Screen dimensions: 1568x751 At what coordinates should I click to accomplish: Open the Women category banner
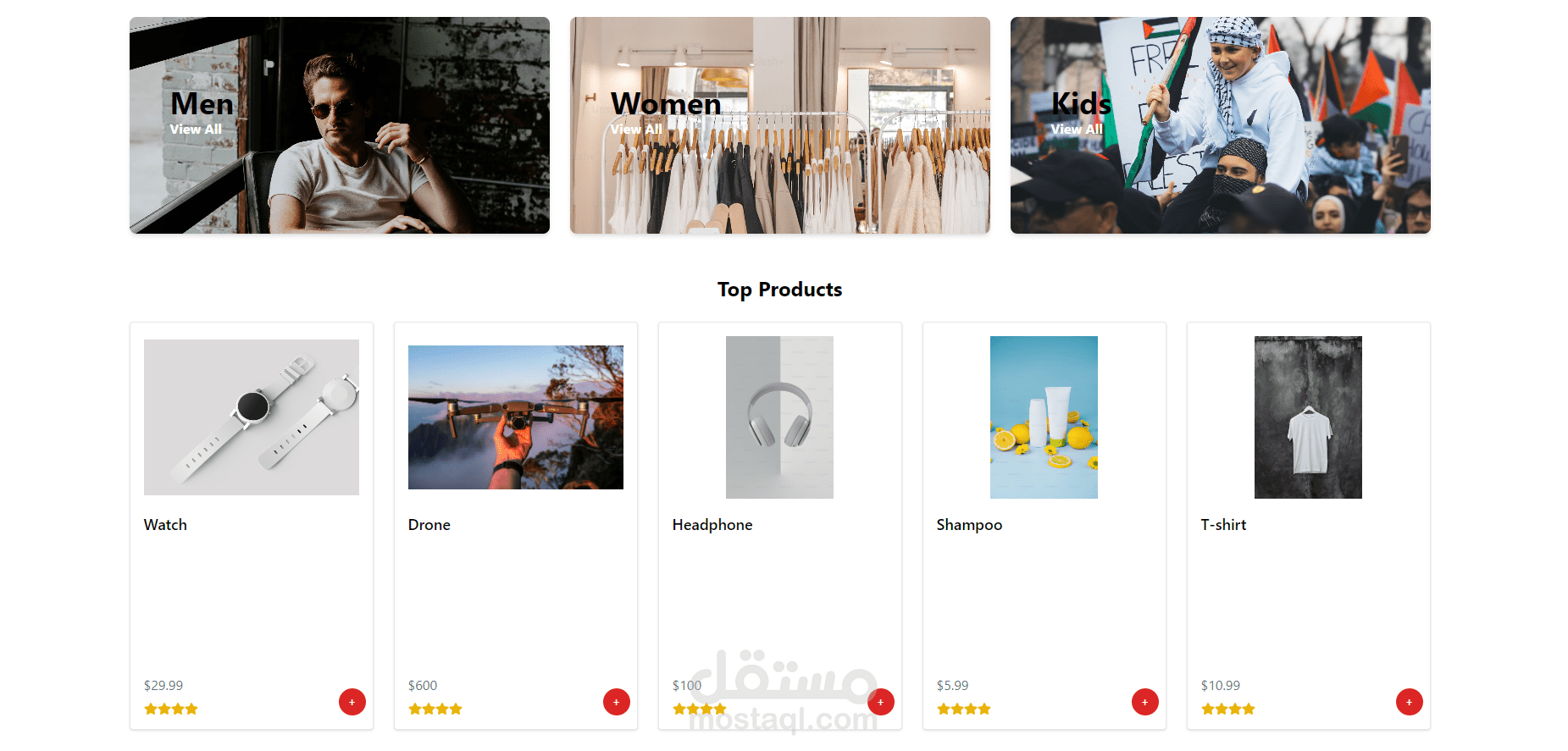[780, 125]
